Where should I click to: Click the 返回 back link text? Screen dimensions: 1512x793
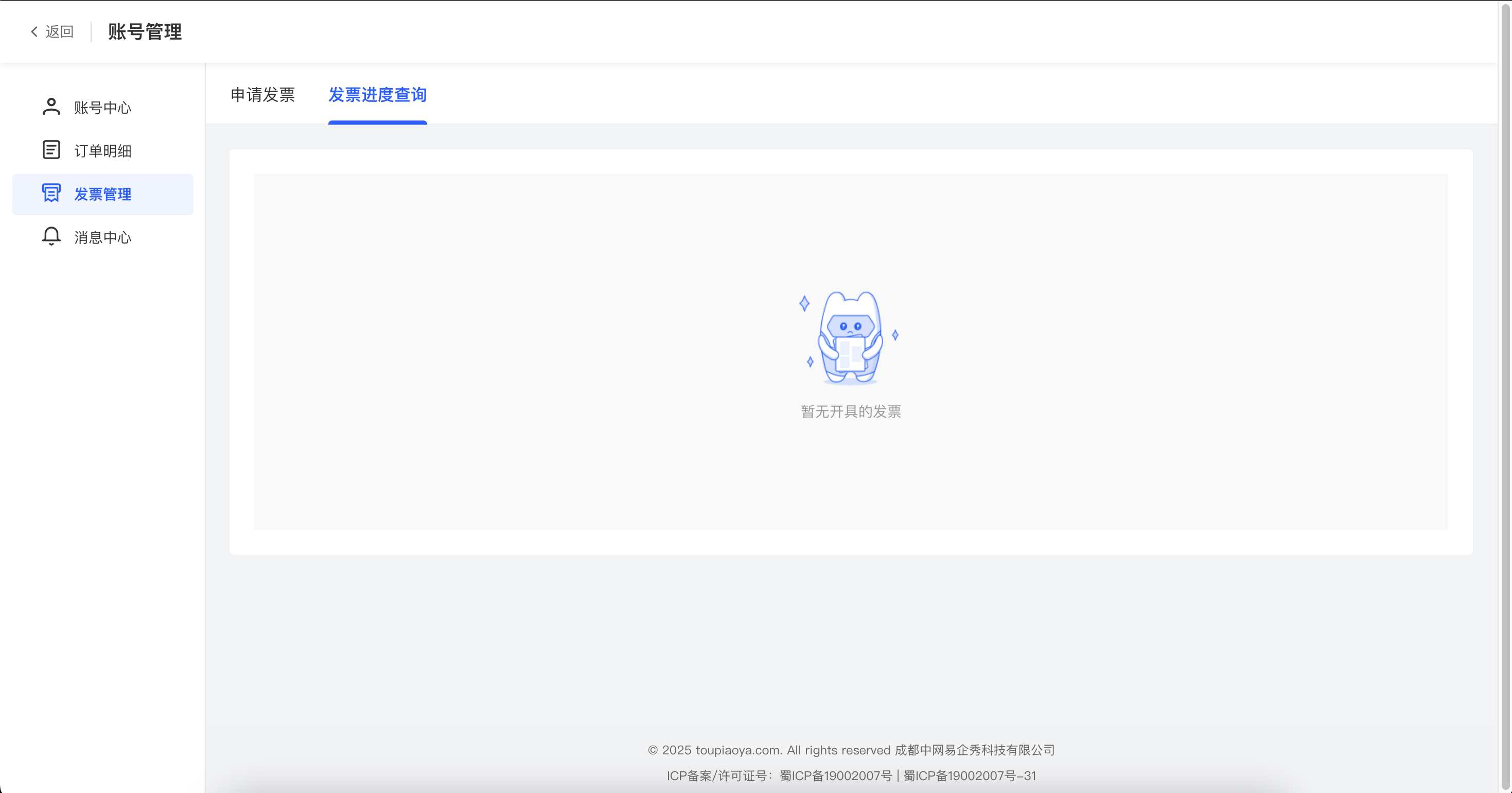tap(60, 32)
